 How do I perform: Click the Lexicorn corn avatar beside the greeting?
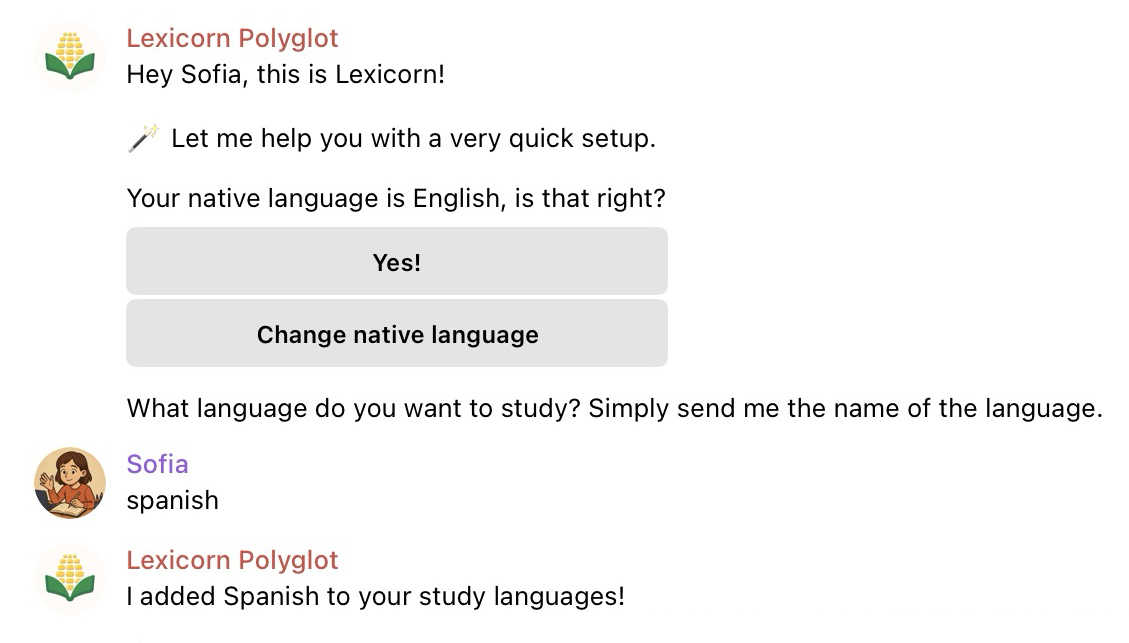point(70,56)
